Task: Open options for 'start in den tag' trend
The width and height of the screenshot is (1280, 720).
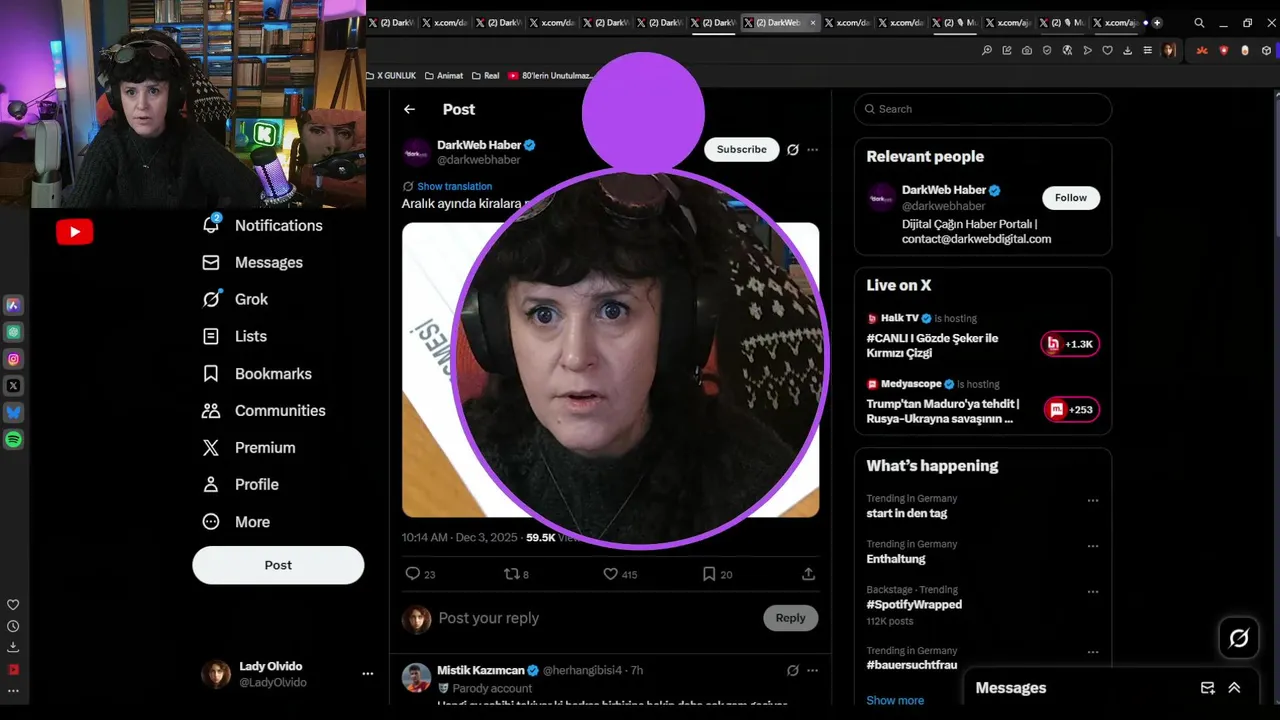Action: click(x=1093, y=501)
